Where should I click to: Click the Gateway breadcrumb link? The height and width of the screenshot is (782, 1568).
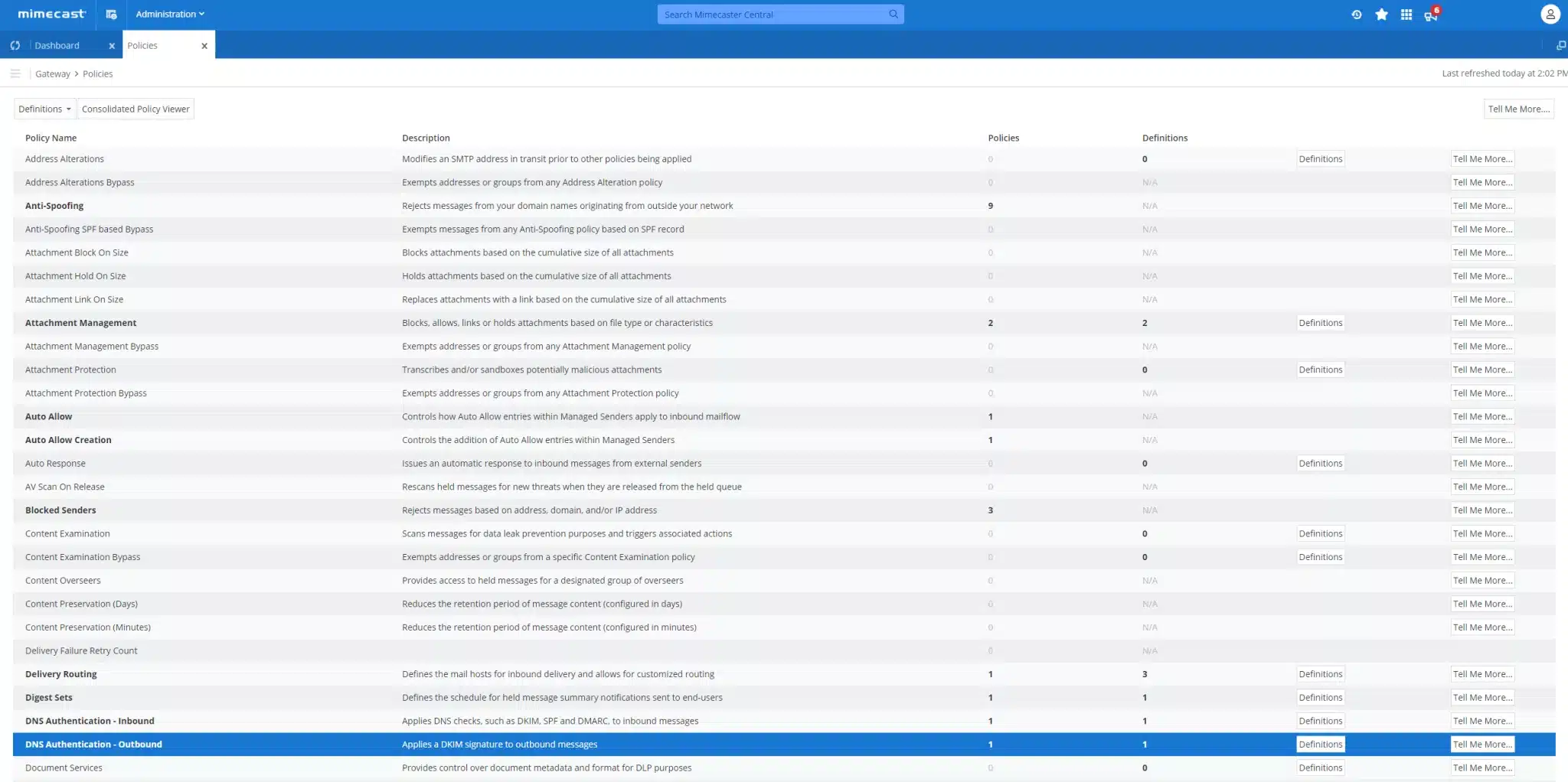coord(52,74)
